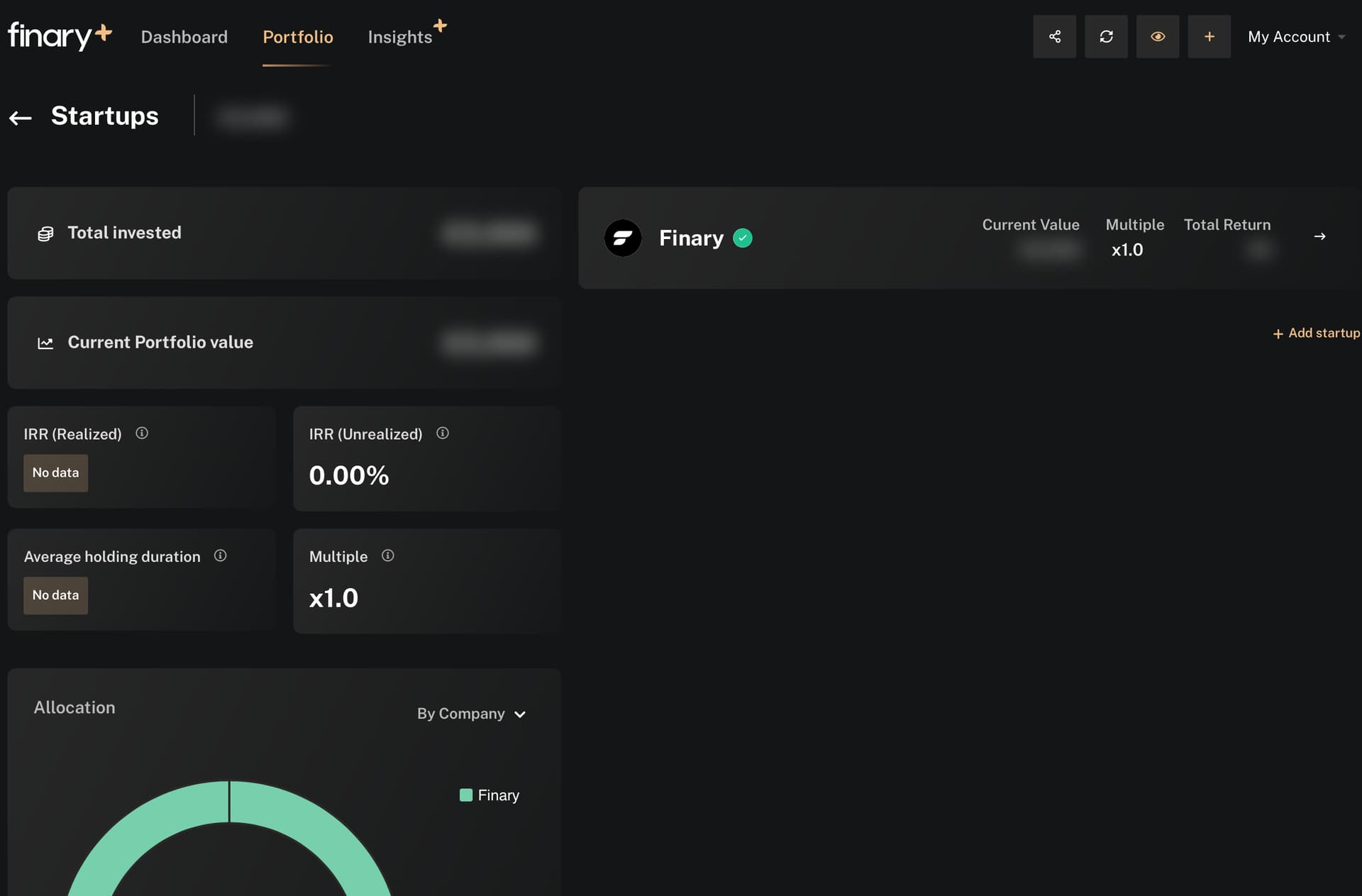The width and height of the screenshot is (1362, 896).
Task: Click the Total Return column label
Action: 1227,225
